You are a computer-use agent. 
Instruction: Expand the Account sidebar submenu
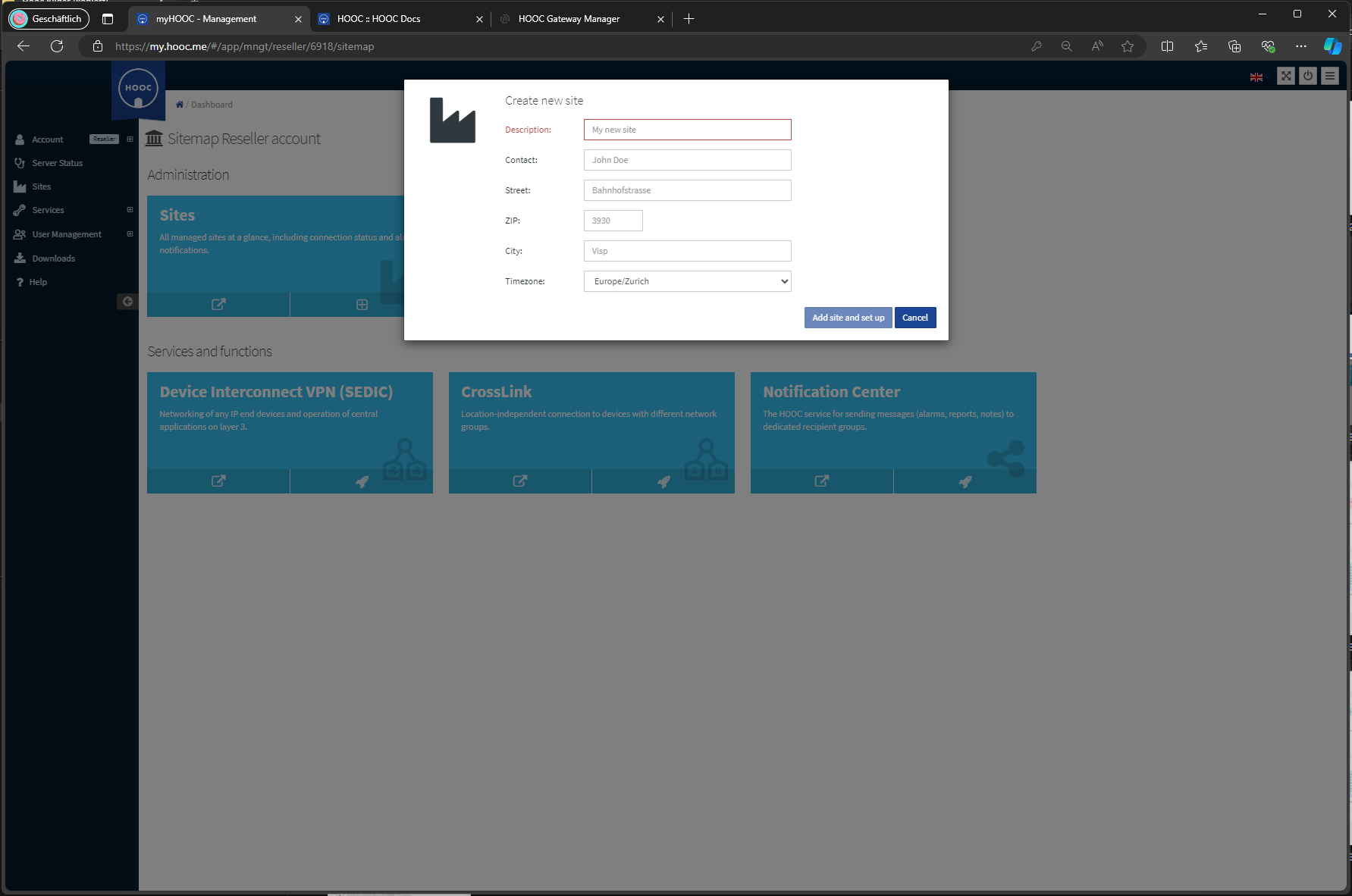point(130,139)
